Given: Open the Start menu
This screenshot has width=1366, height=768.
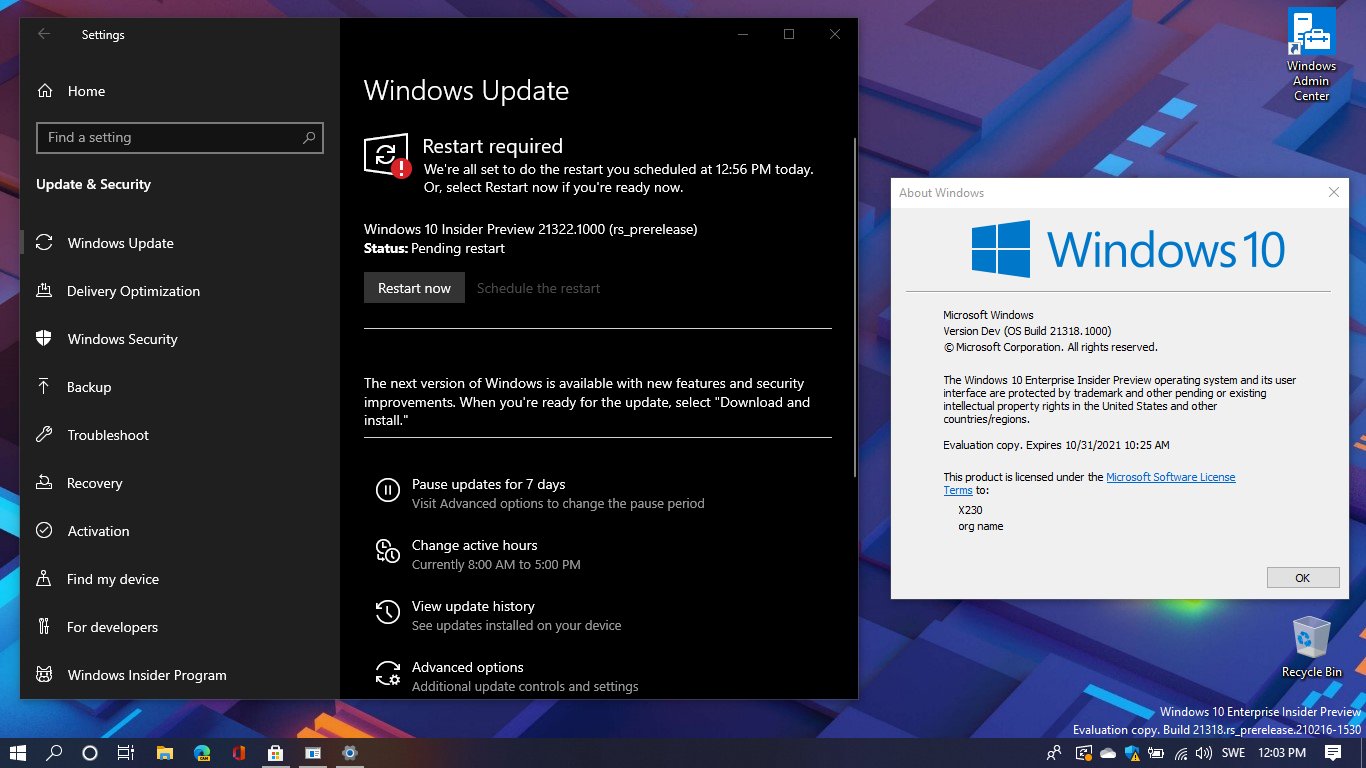Looking at the screenshot, I should tap(18, 753).
